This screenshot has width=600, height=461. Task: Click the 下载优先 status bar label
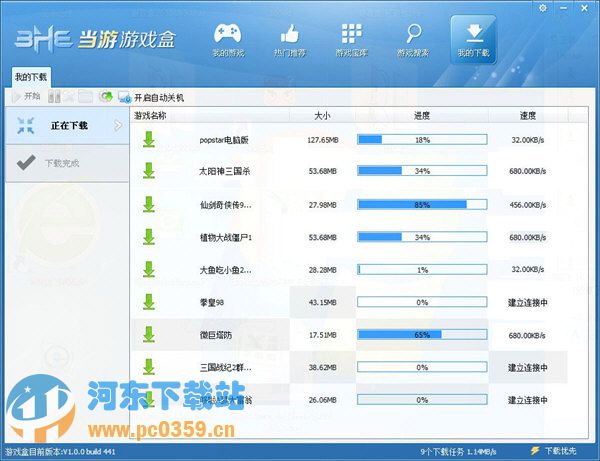[x=560, y=451]
